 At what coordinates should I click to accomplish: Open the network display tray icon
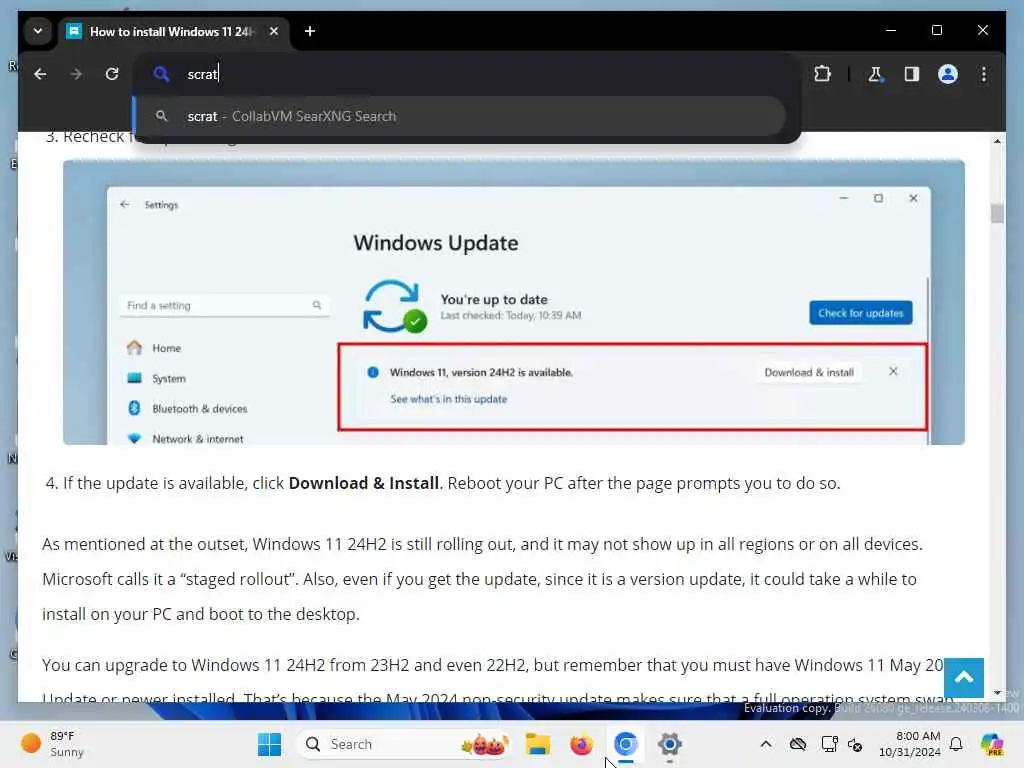(829, 744)
